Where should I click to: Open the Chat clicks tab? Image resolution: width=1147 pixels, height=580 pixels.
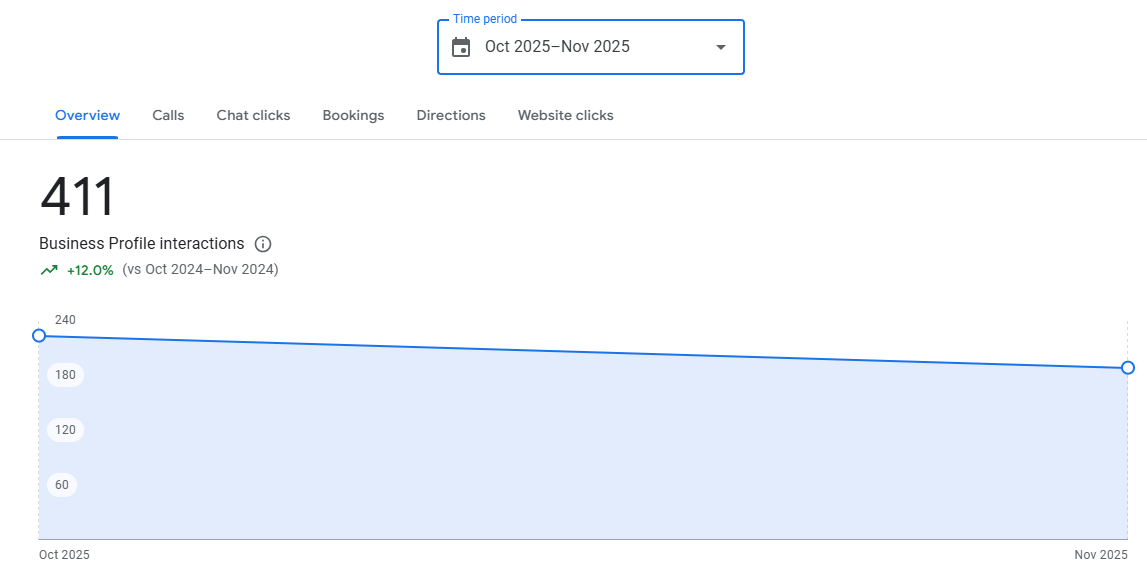pos(253,115)
